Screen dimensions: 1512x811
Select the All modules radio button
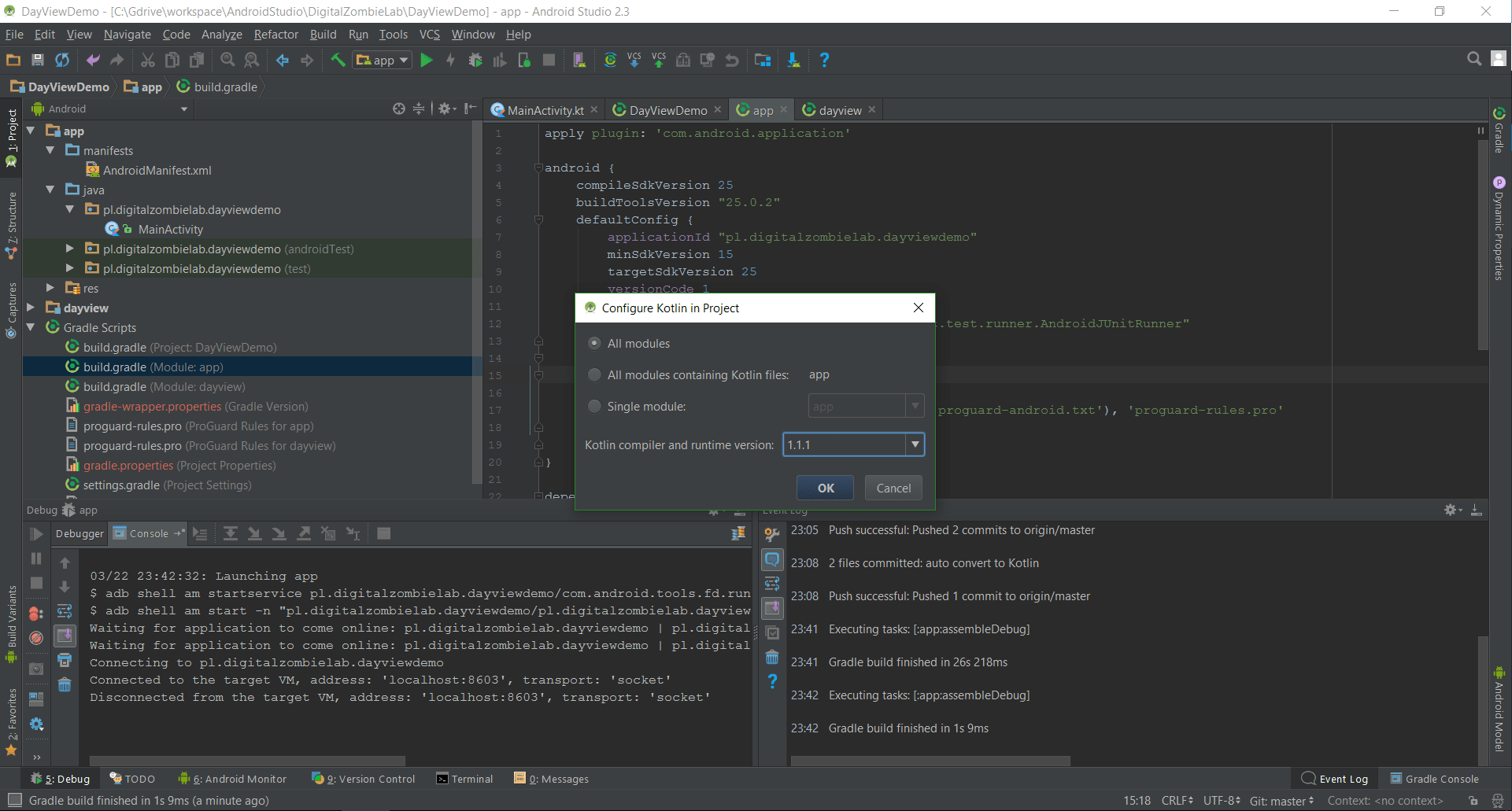point(595,344)
